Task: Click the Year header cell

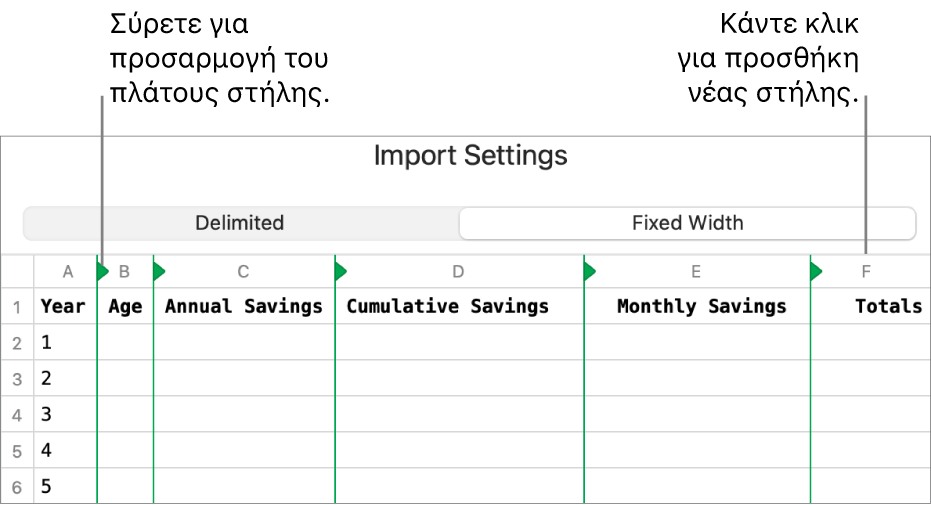Action: click(63, 307)
